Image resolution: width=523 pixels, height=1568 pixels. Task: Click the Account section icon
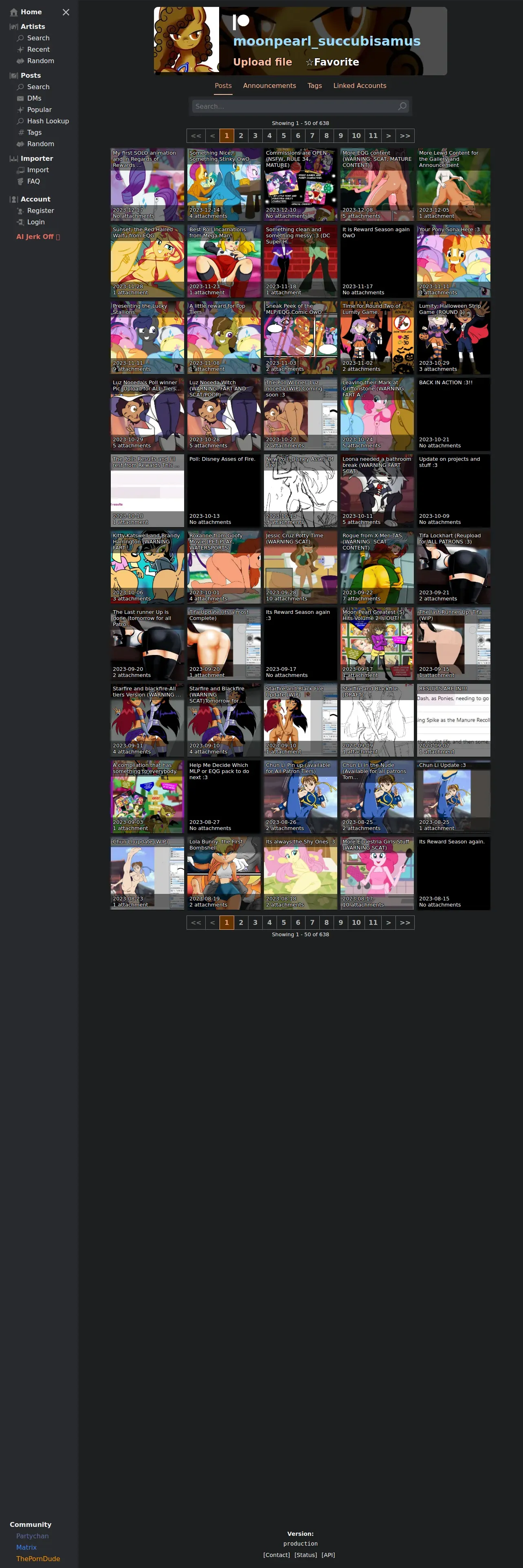(14, 199)
